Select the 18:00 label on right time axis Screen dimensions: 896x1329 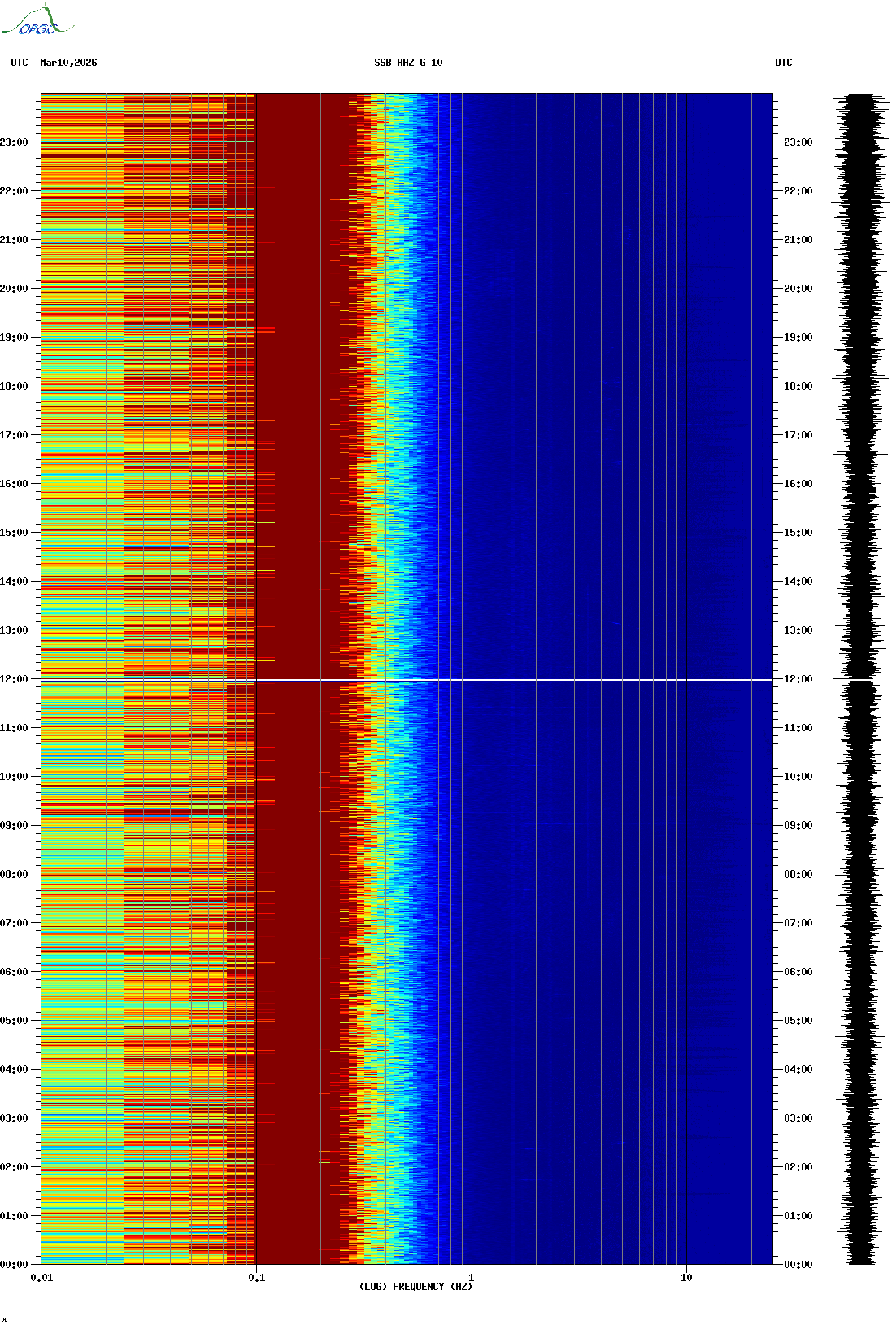pos(798,386)
